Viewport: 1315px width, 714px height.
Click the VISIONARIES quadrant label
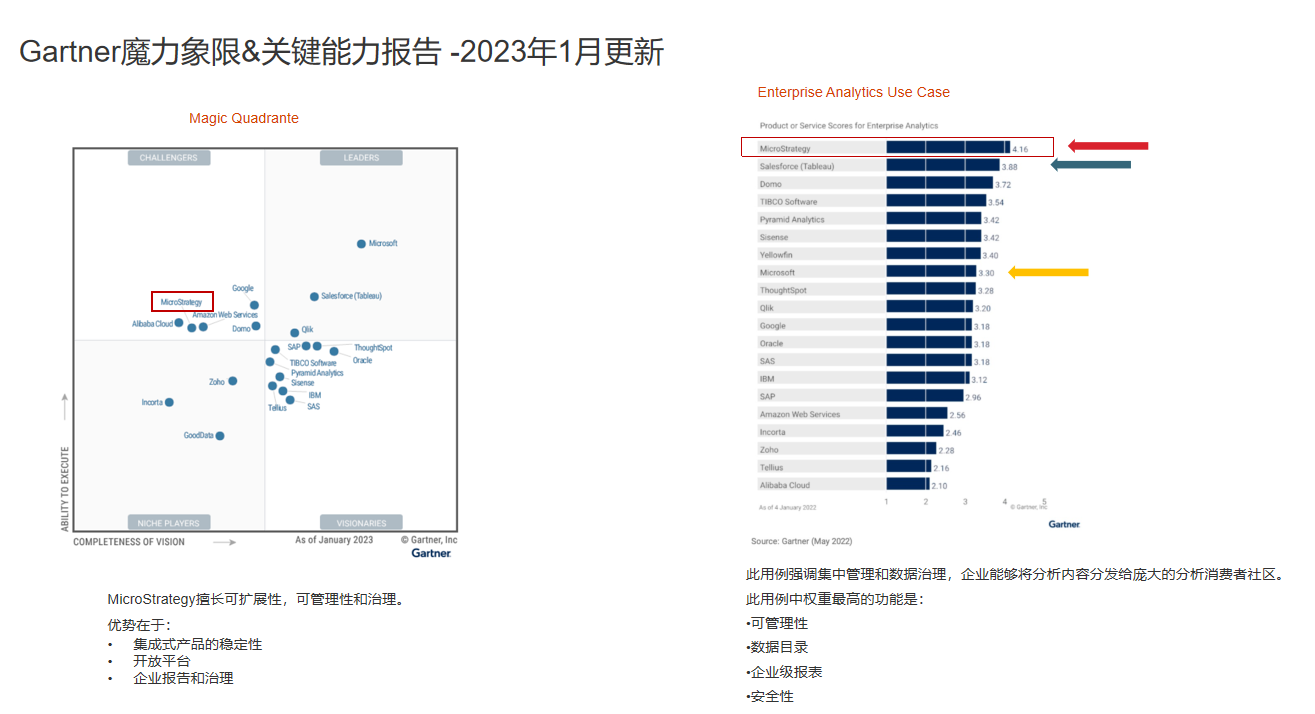(x=361, y=523)
